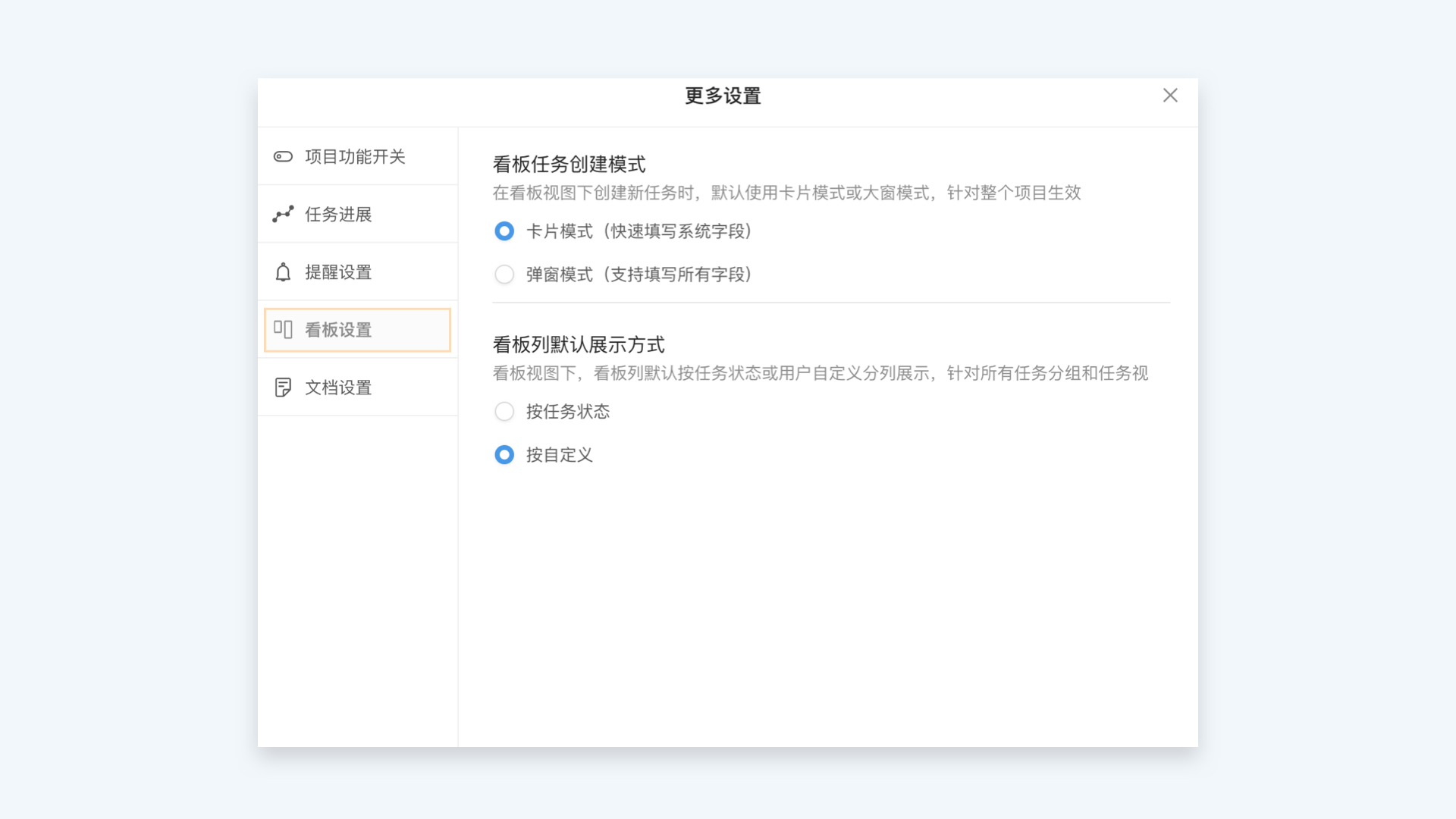Click the 按任务状态 label text

(x=567, y=412)
